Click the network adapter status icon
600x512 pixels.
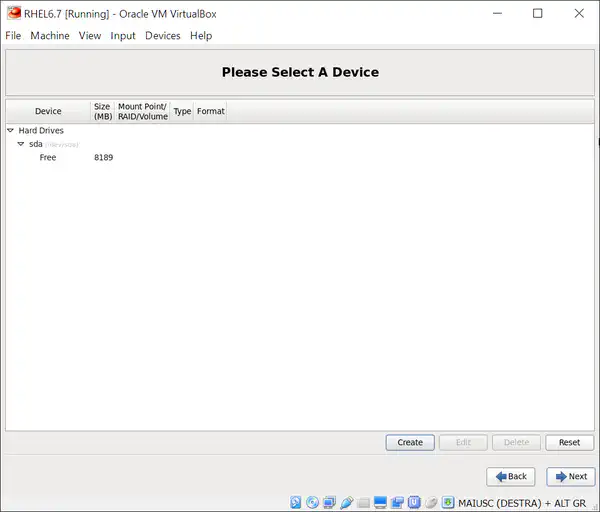[330, 502]
